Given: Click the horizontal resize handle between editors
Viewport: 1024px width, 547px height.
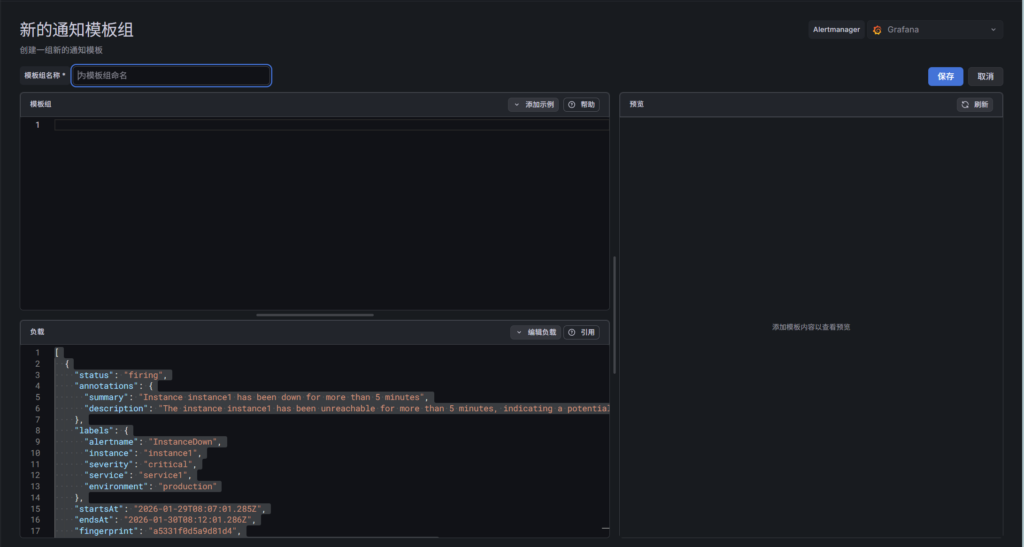Looking at the screenshot, I should (315, 315).
